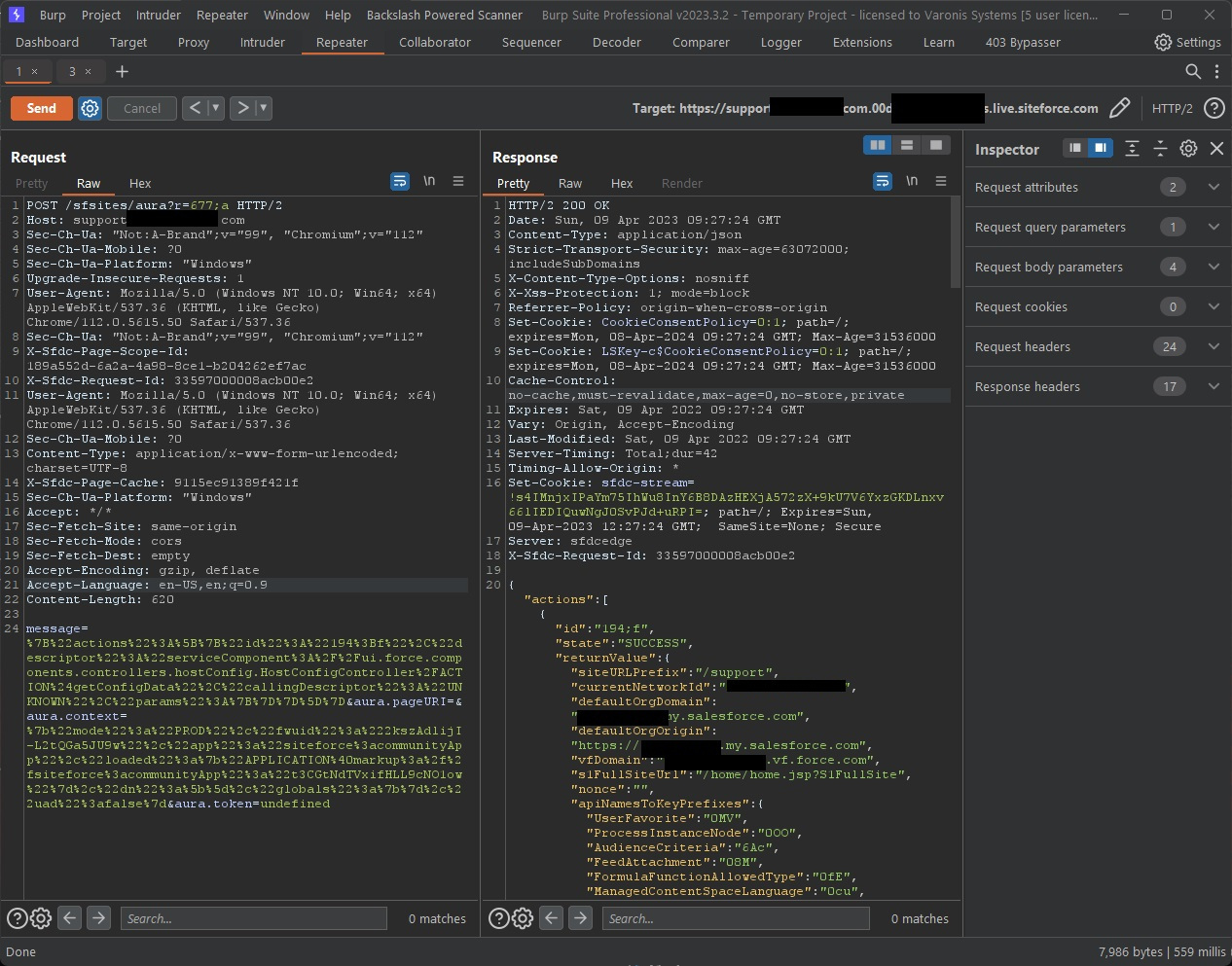Jump to the previous Request search match

click(69, 917)
